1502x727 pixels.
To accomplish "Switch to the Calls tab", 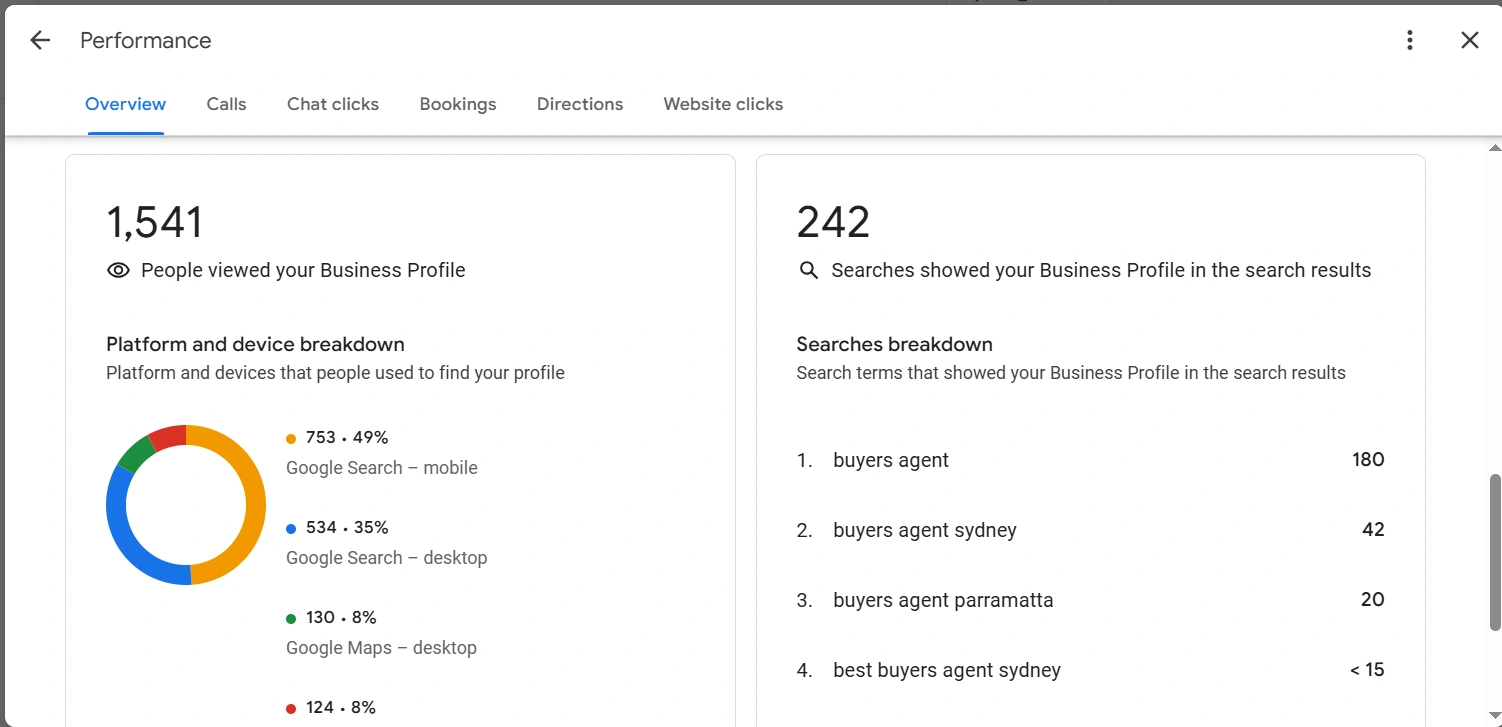I will click(226, 104).
